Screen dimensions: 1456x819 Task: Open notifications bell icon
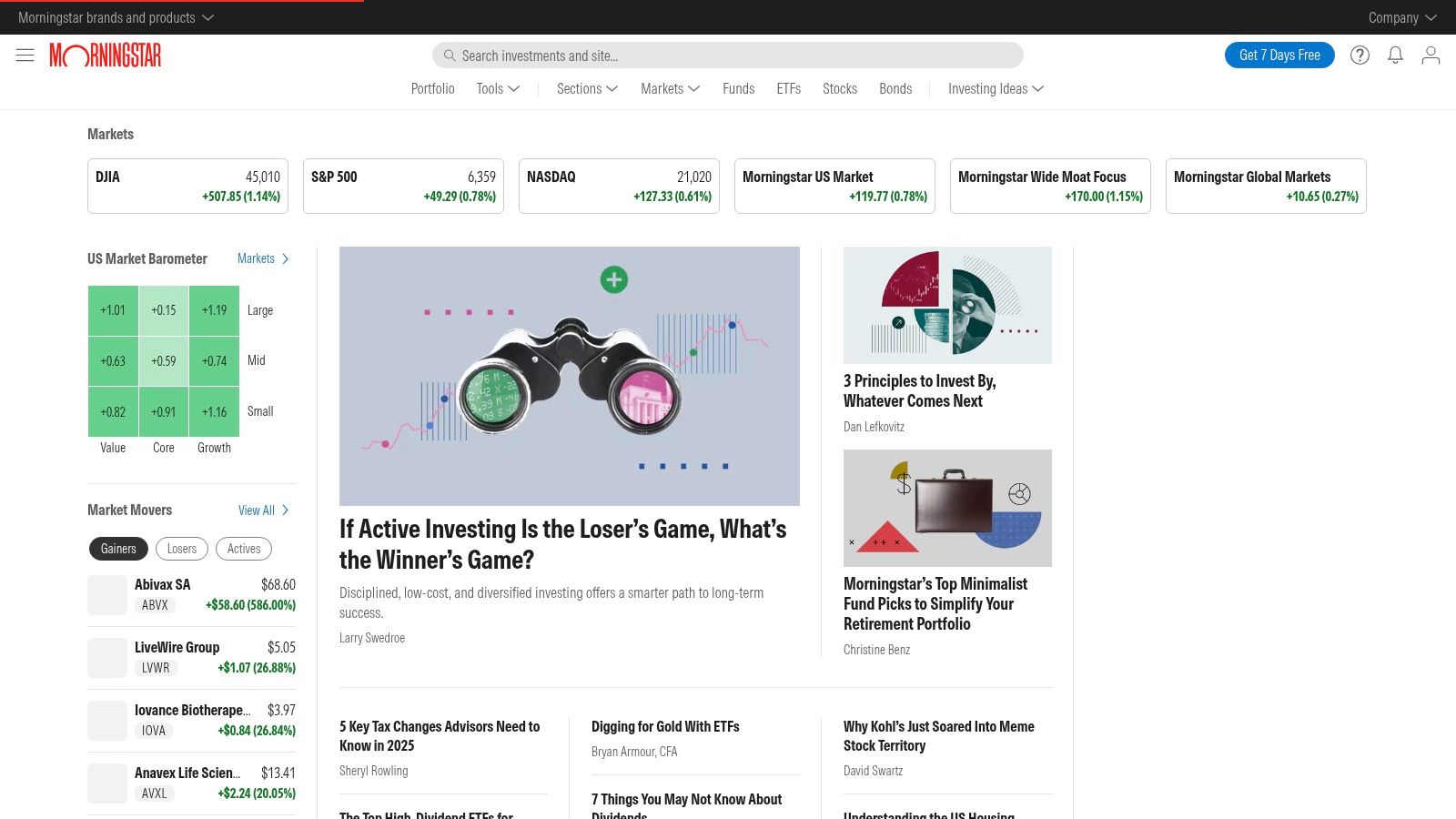click(1395, 56)
